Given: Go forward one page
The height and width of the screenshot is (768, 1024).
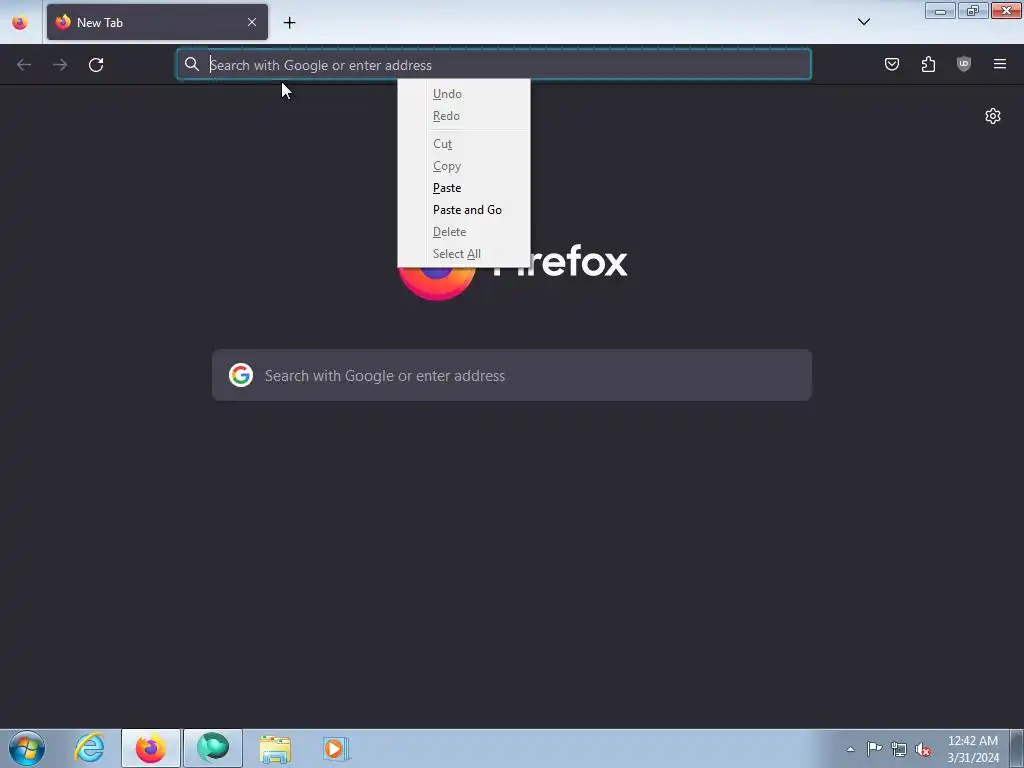Looking at the screenshot, I should click(x=60, y=65).
